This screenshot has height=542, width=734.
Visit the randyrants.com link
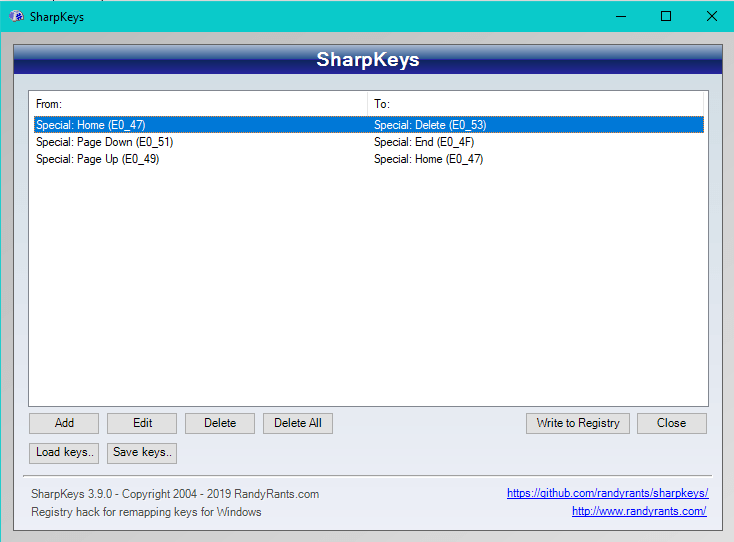(639, 511)
